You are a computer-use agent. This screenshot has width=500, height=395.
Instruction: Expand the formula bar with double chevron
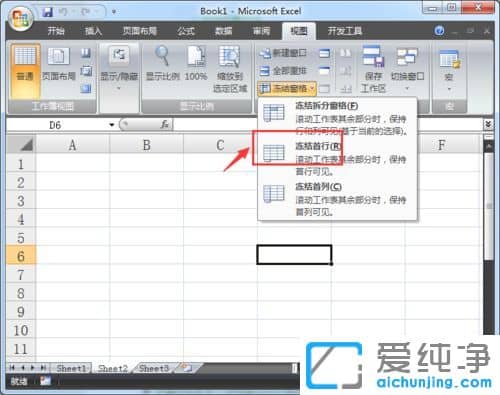[x=488, y=125]
